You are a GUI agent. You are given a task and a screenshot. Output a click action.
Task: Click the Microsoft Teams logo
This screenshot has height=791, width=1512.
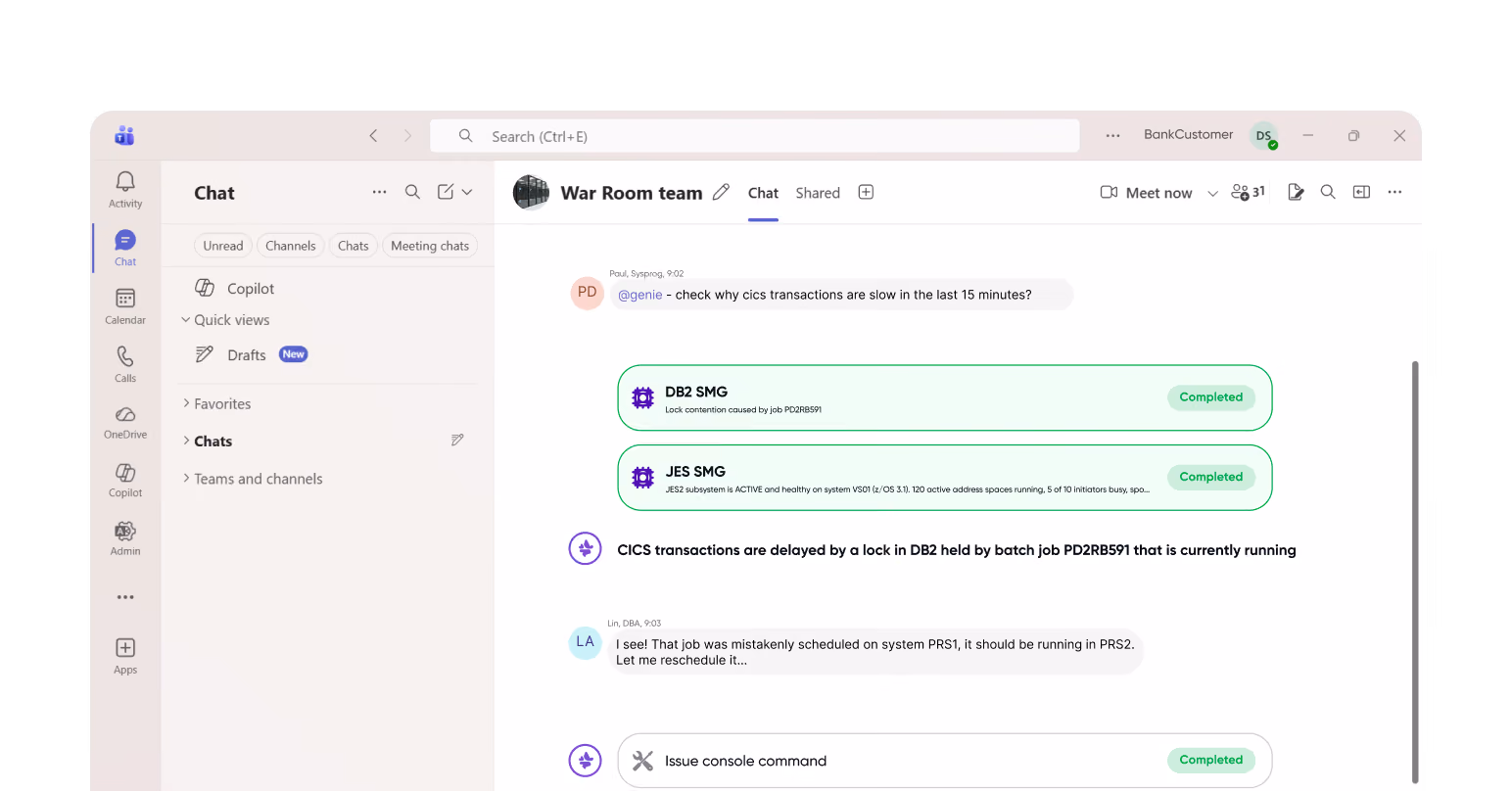coord(124,136)
